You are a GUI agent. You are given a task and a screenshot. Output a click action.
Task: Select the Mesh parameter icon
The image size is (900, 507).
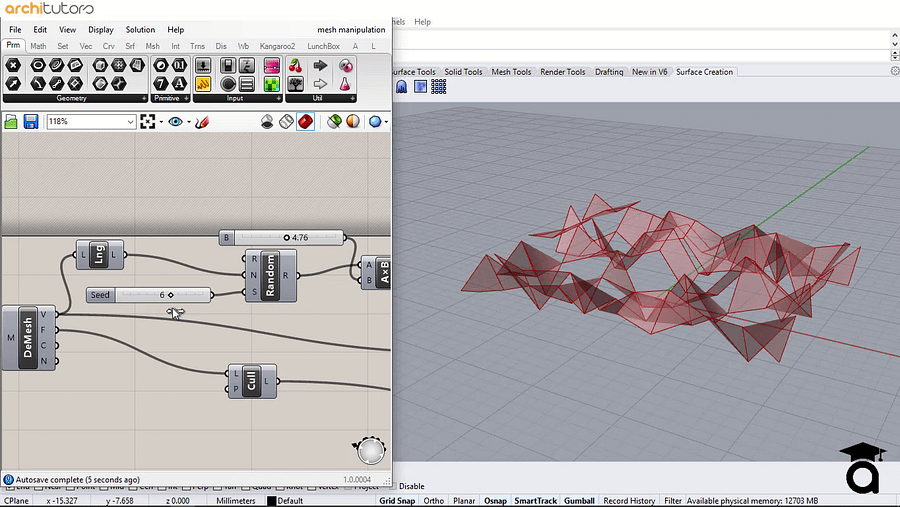(119, 65)
